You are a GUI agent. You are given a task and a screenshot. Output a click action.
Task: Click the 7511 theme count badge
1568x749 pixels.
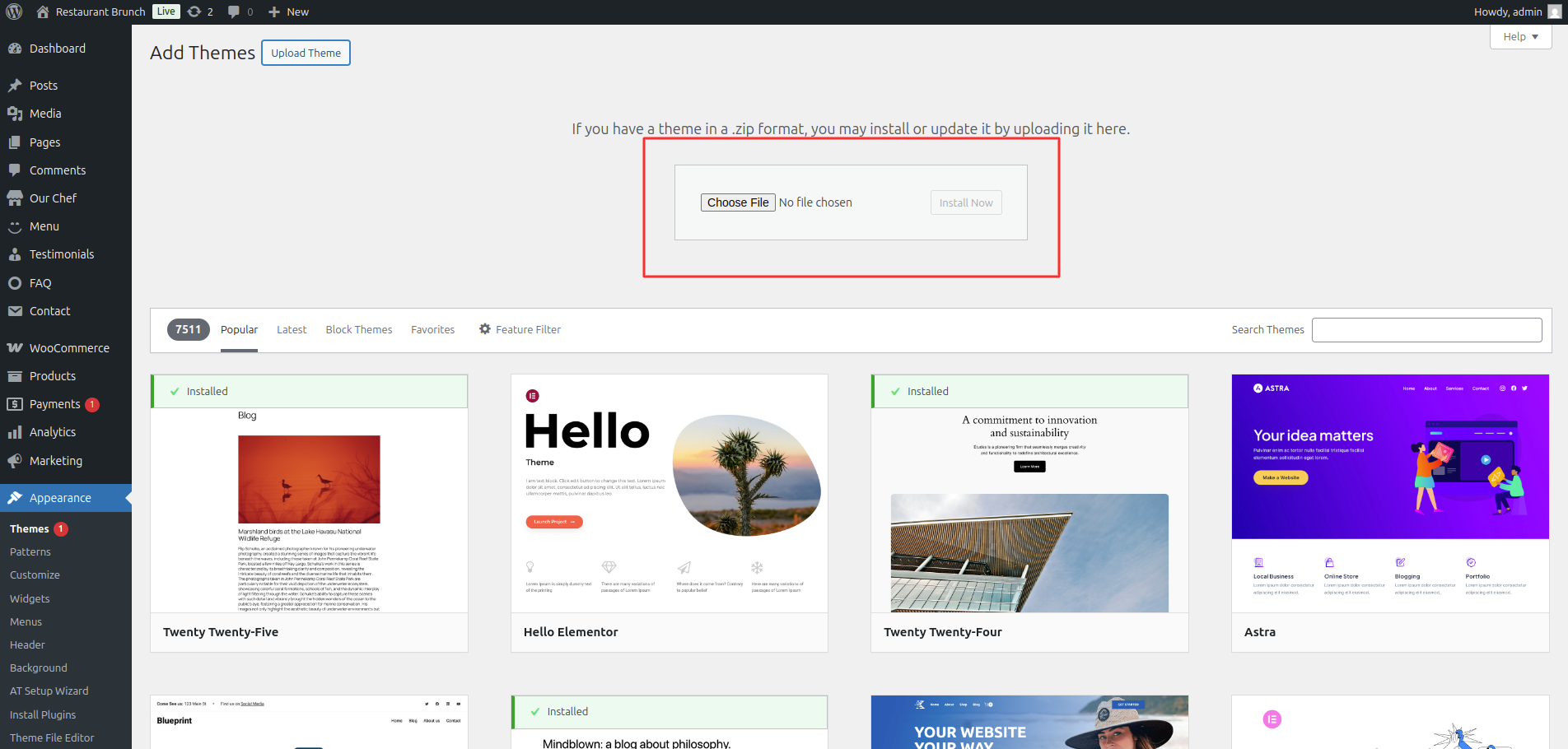189,329
